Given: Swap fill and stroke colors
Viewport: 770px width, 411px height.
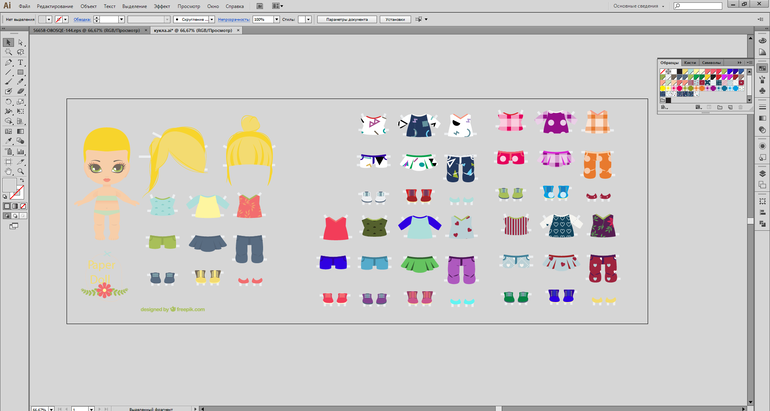Looking at the screenshot, I should click(23, 182).
